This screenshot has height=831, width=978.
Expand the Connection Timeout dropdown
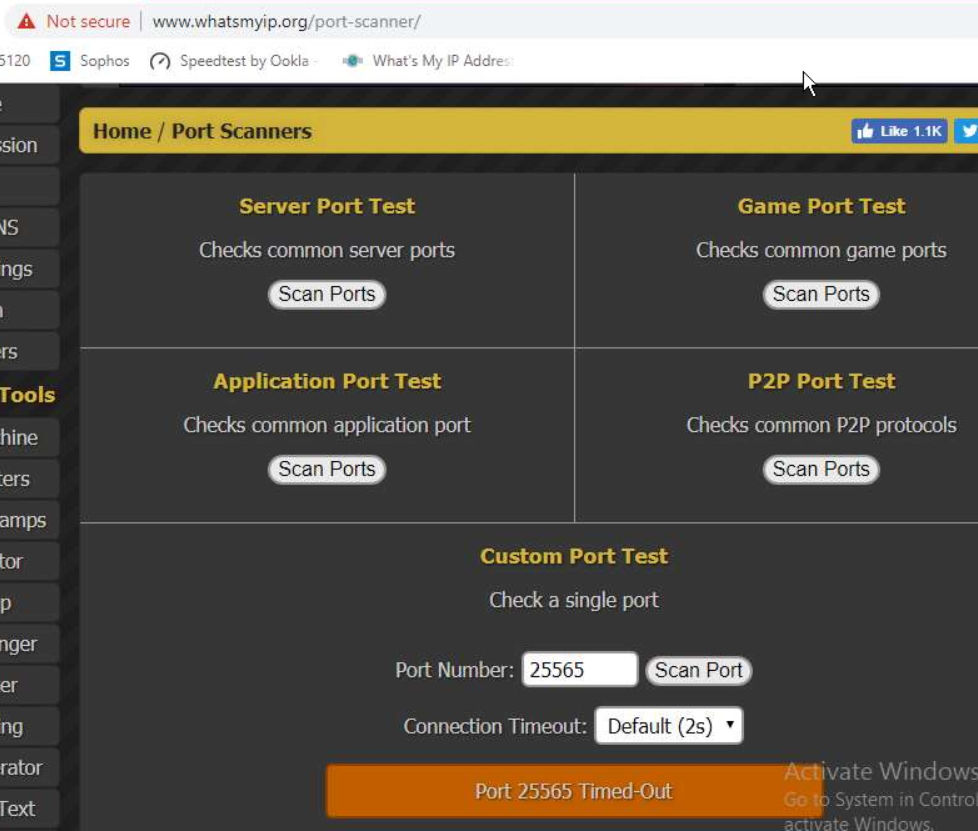click(x=669, y=726)
